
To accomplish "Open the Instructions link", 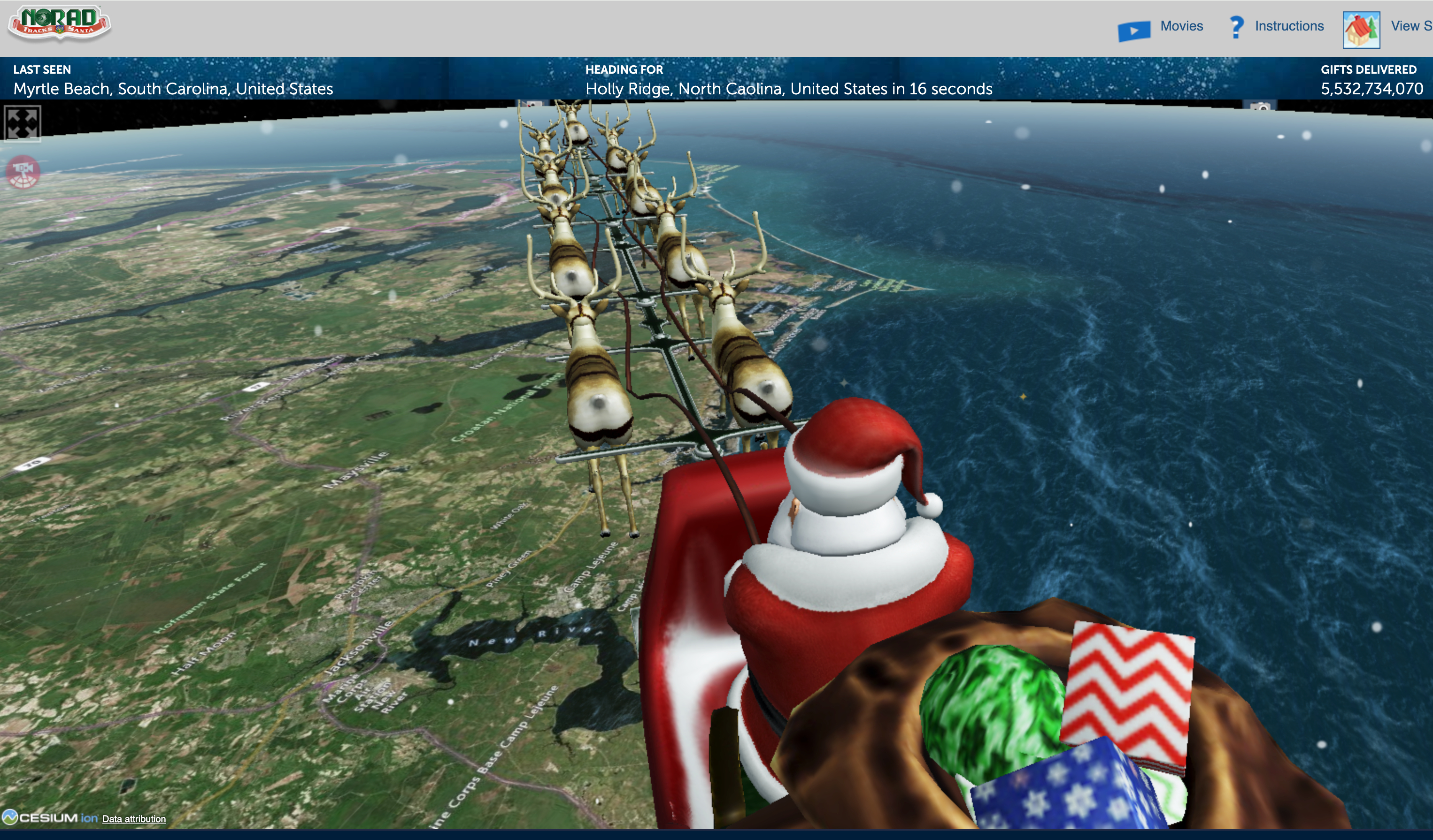I will click(1289, 26).
